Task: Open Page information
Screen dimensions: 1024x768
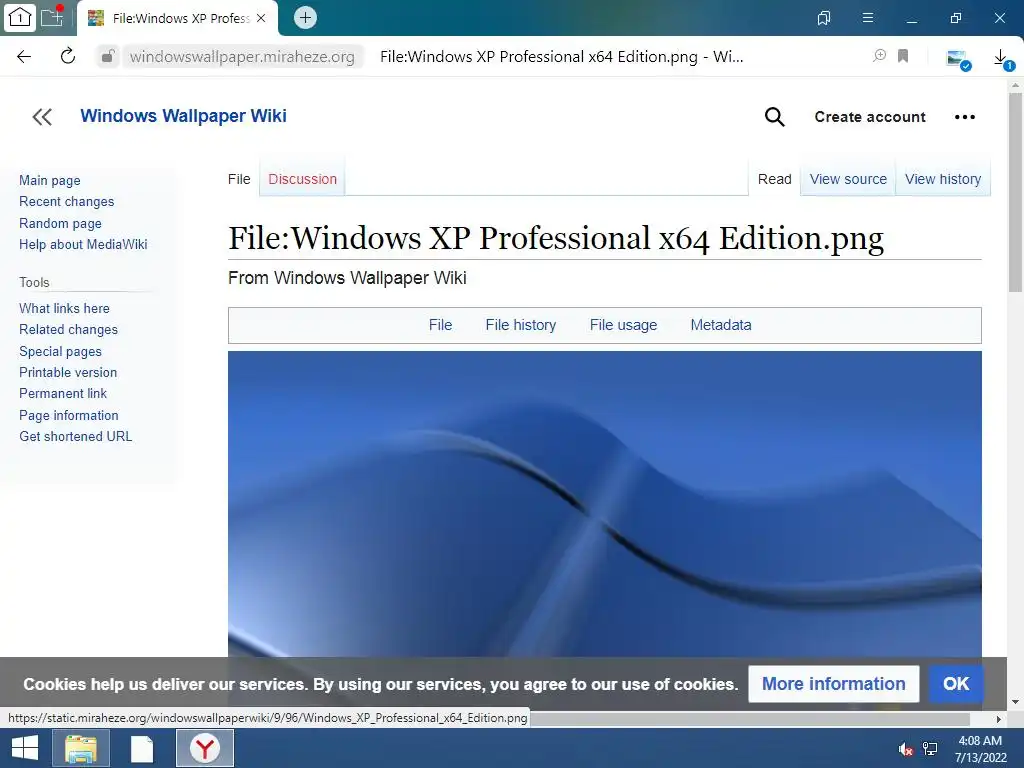Action: (69, 415)
